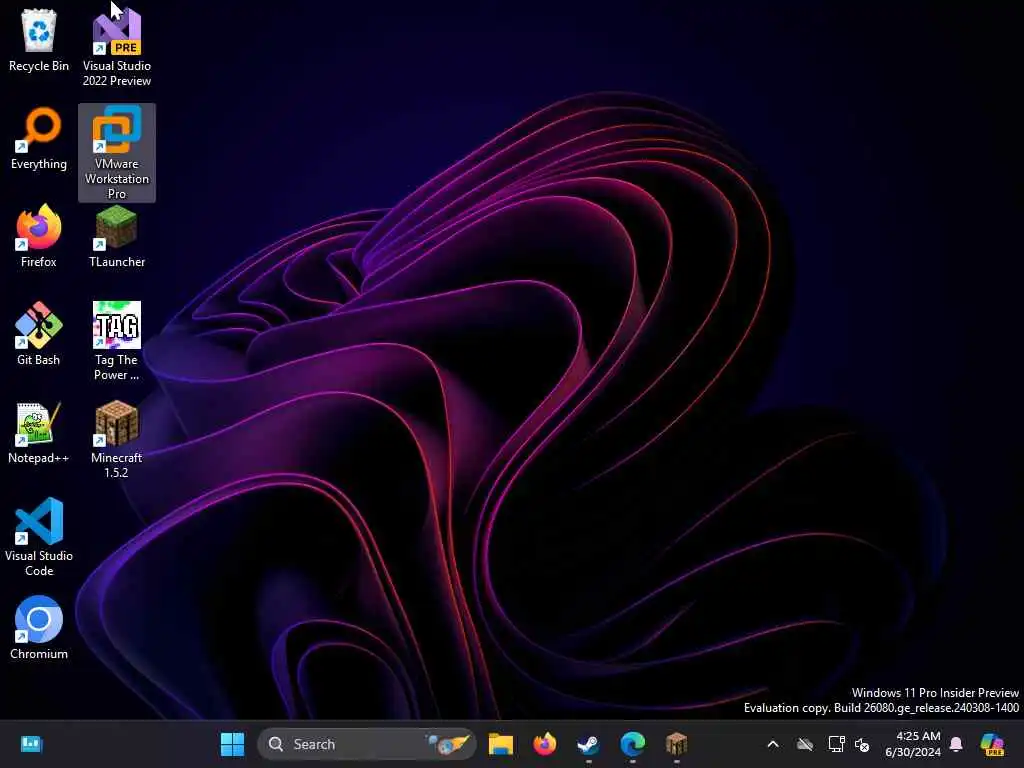The height and width of the screenshot is (768, 1024).
Task: Select Tag The Power desktop icon
Action: click(117, 341)
